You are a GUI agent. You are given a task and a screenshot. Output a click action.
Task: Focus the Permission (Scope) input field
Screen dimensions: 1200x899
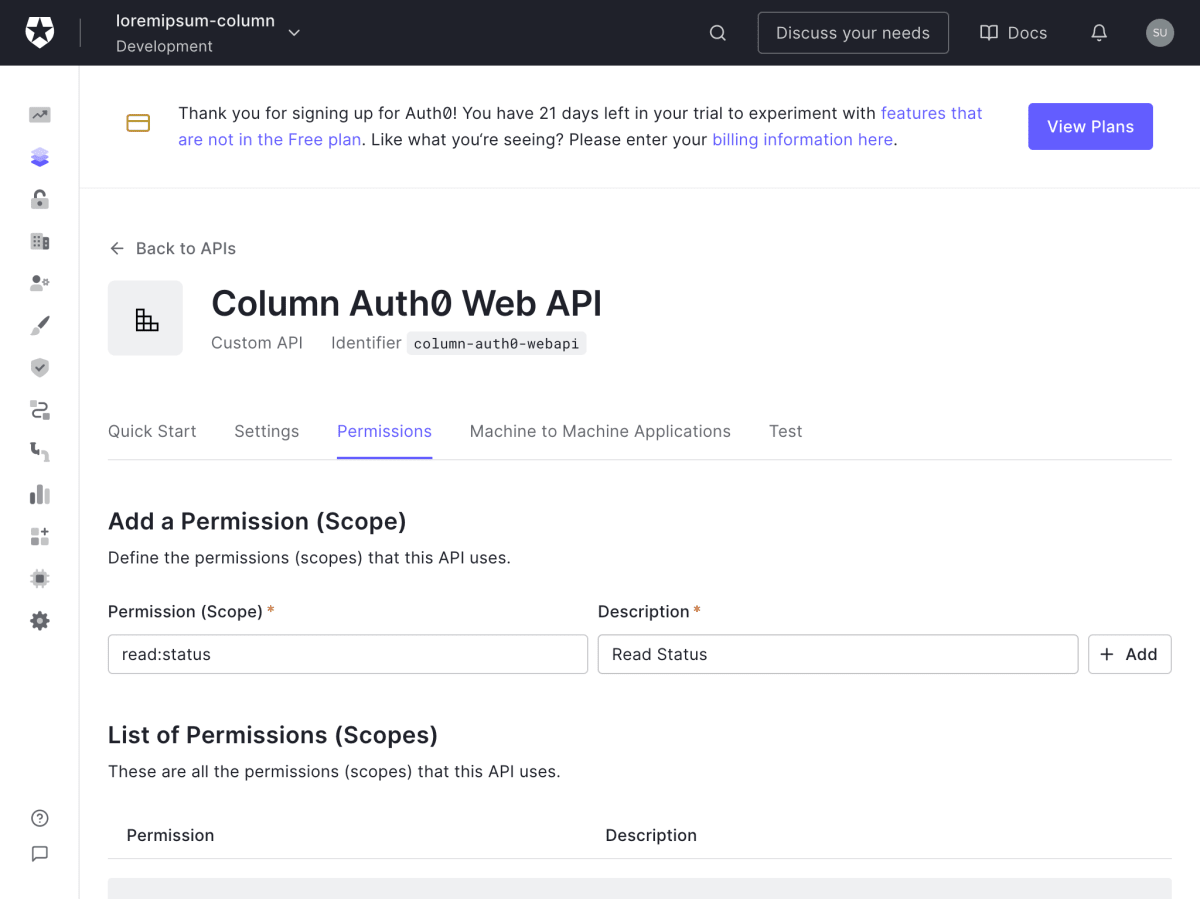348,654
